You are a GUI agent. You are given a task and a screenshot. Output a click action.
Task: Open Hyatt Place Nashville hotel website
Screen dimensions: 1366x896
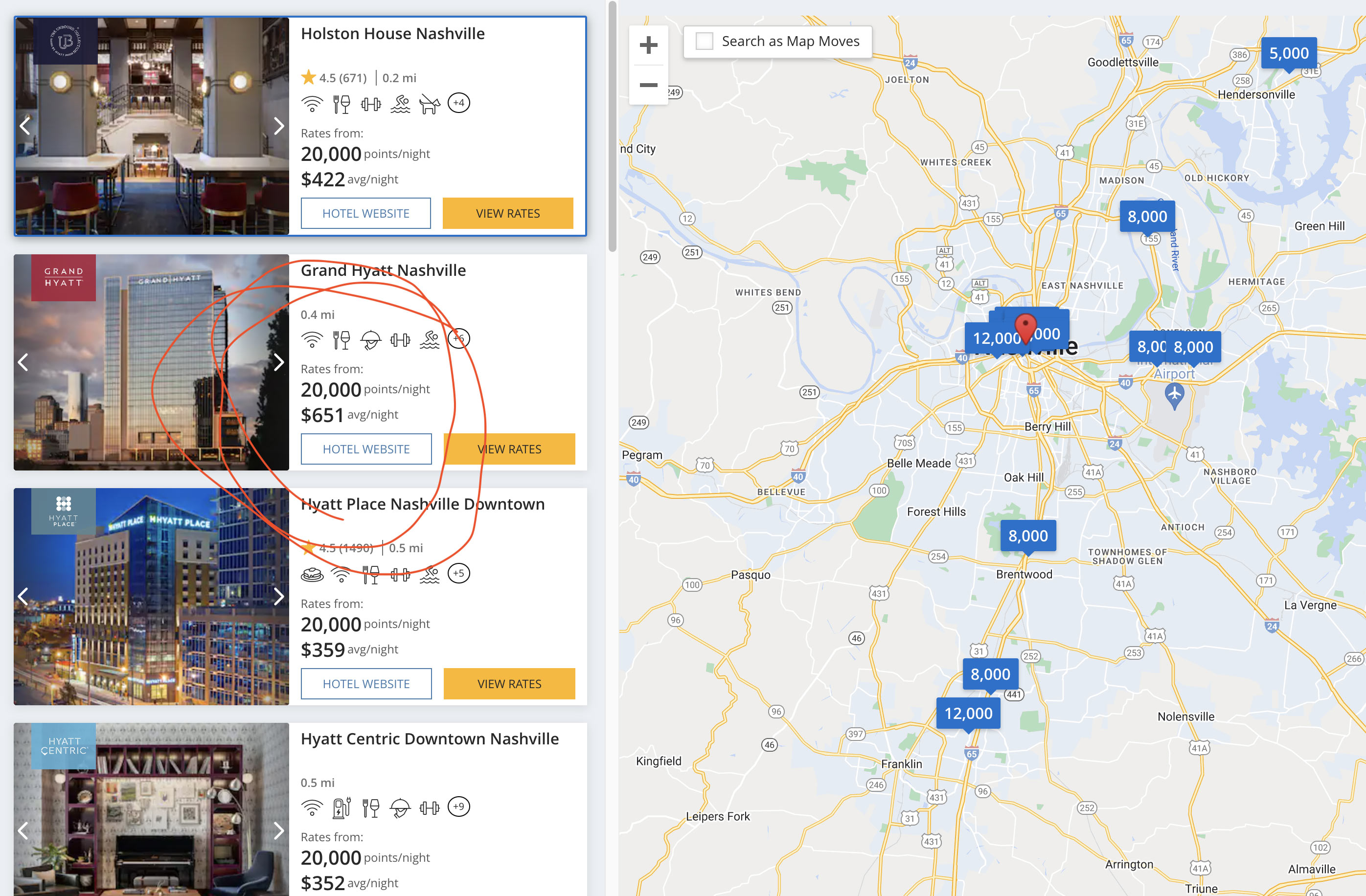pos(366,684)
